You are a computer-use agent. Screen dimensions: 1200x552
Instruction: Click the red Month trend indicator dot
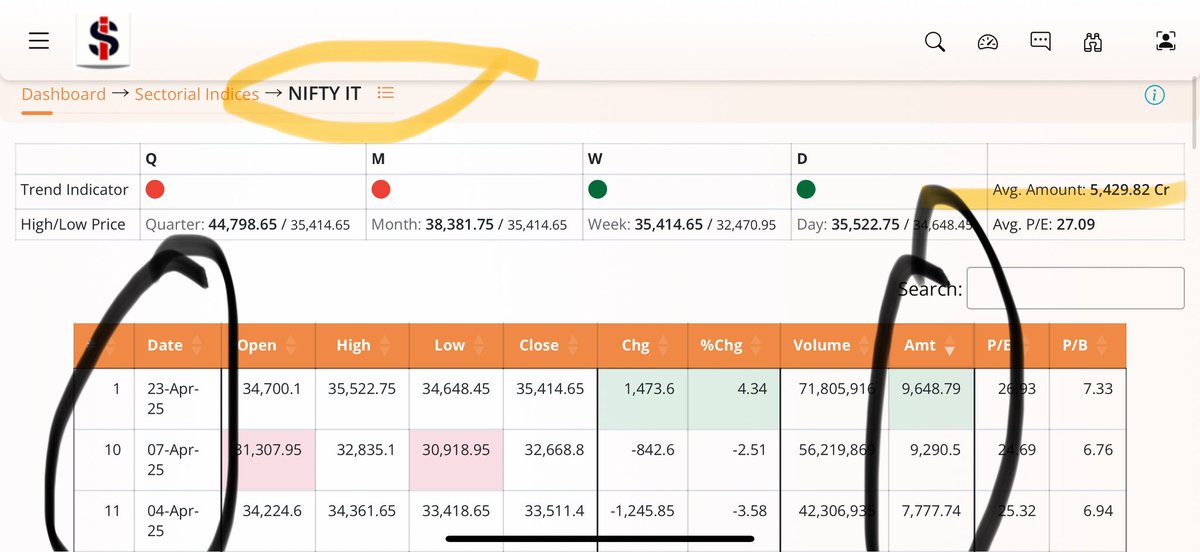click(x=380, y=189)
